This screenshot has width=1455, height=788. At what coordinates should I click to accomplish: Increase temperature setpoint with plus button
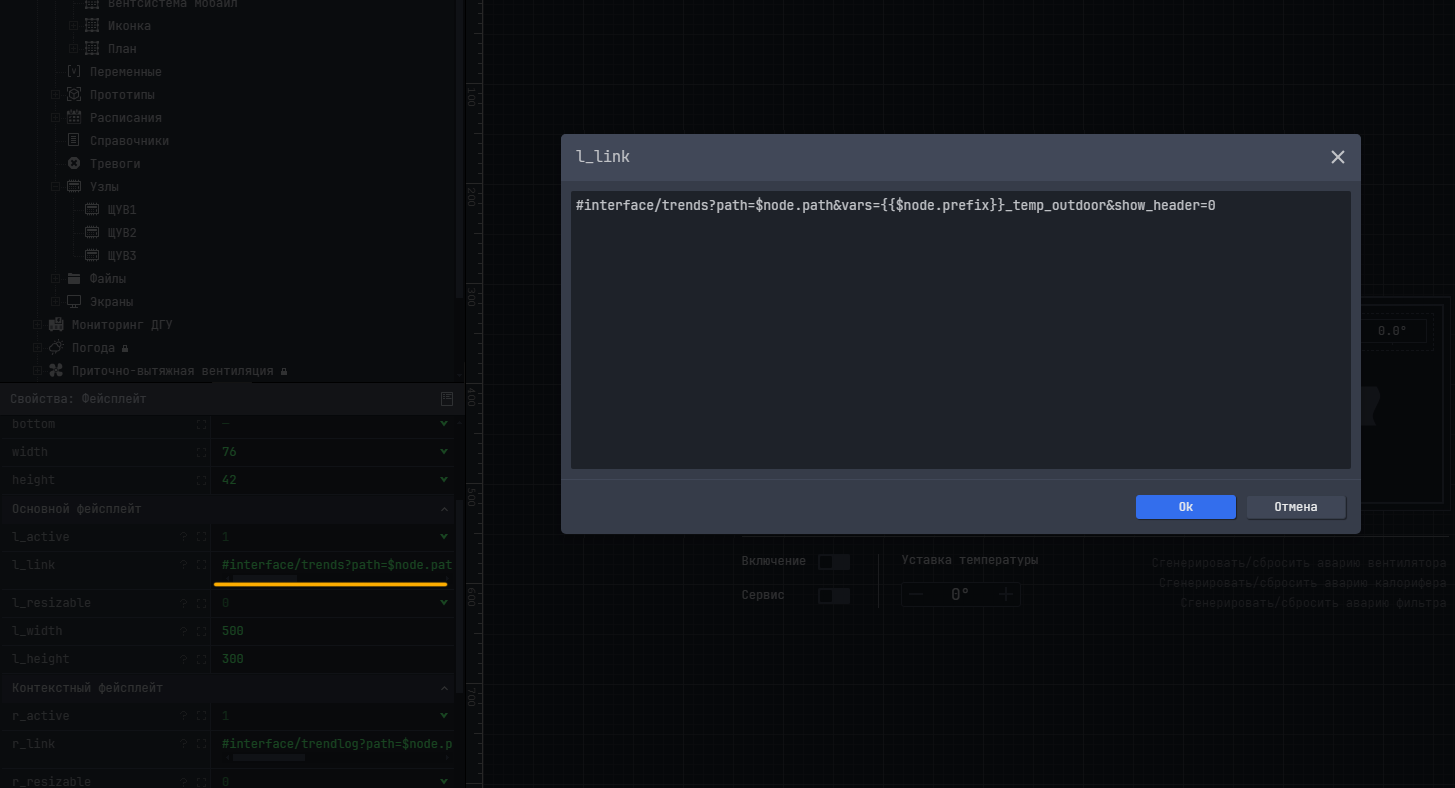pos(1006,595)
